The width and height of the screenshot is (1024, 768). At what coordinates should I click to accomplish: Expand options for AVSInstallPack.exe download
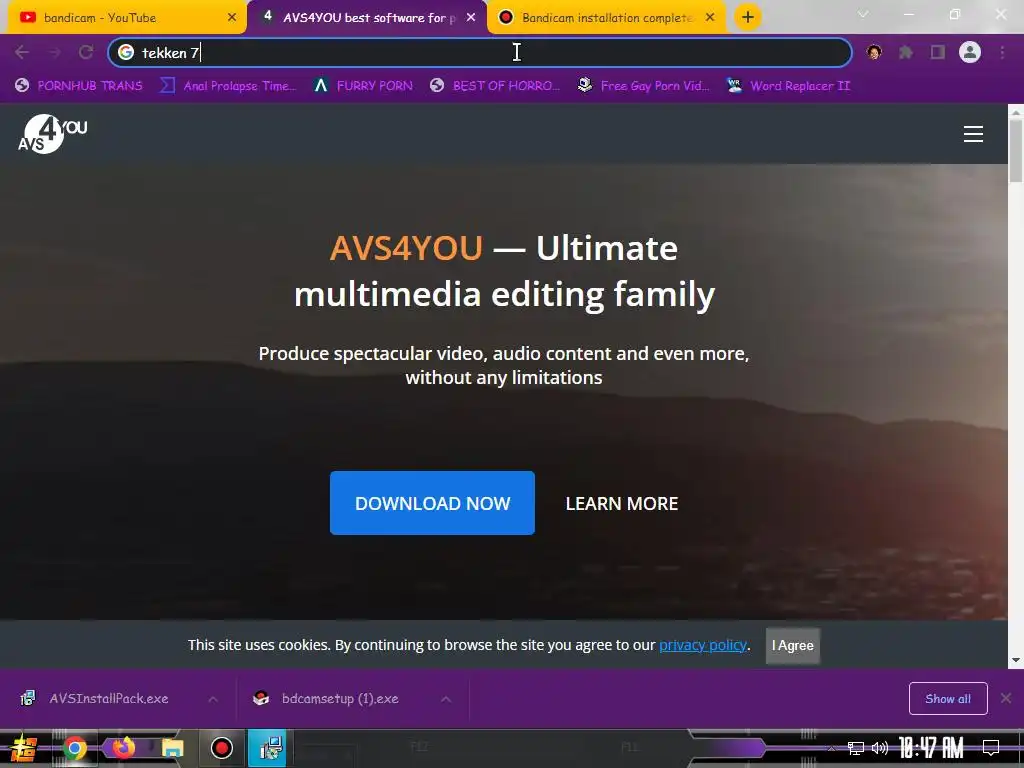coord(213,699)
